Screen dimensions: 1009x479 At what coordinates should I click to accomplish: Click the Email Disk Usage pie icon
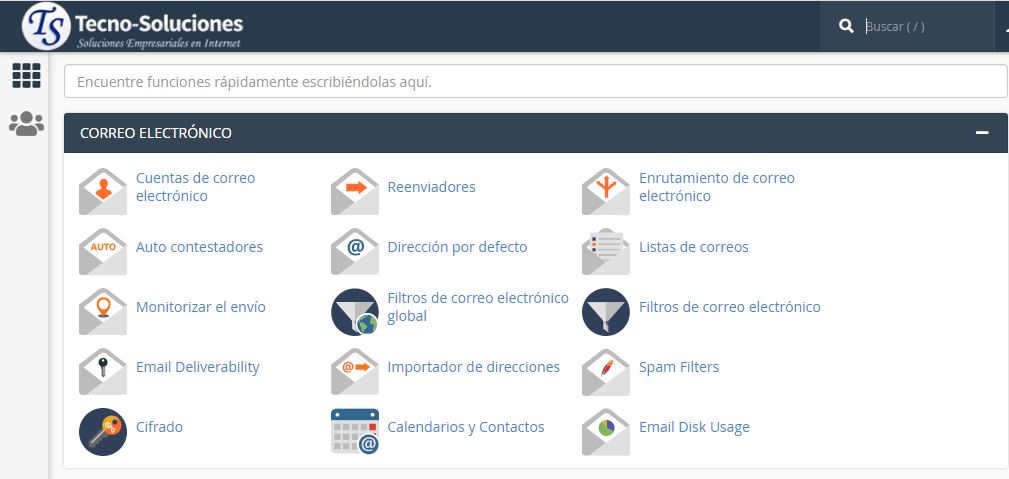(606, 431)
